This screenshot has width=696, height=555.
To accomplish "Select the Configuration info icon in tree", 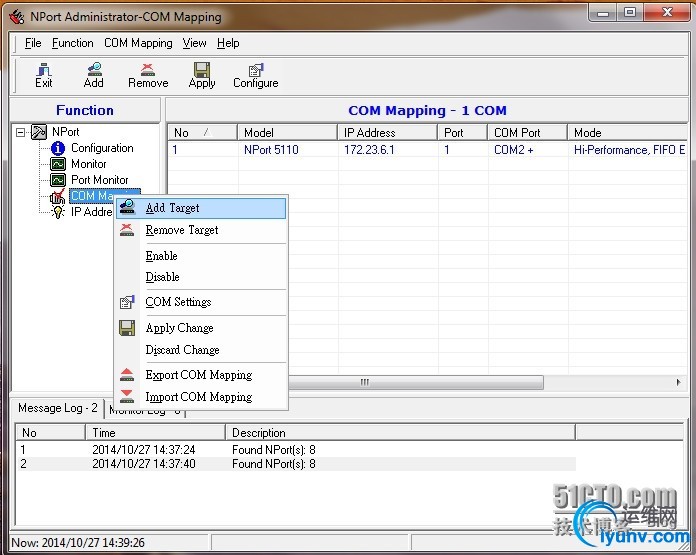I will [x=58, y=148].
